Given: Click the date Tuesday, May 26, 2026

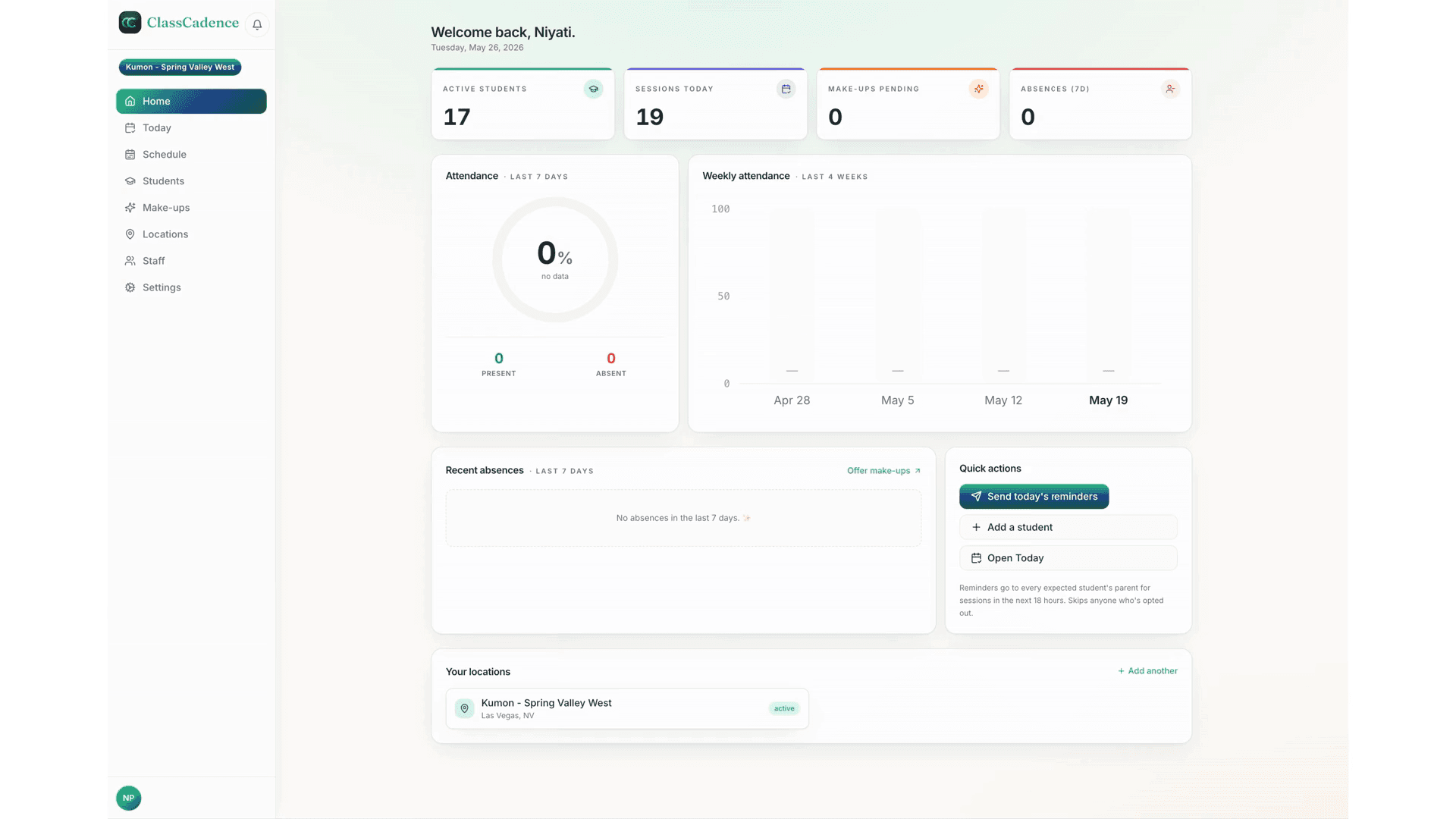Looking at the screenshot, I should click(x=477, y=47).
